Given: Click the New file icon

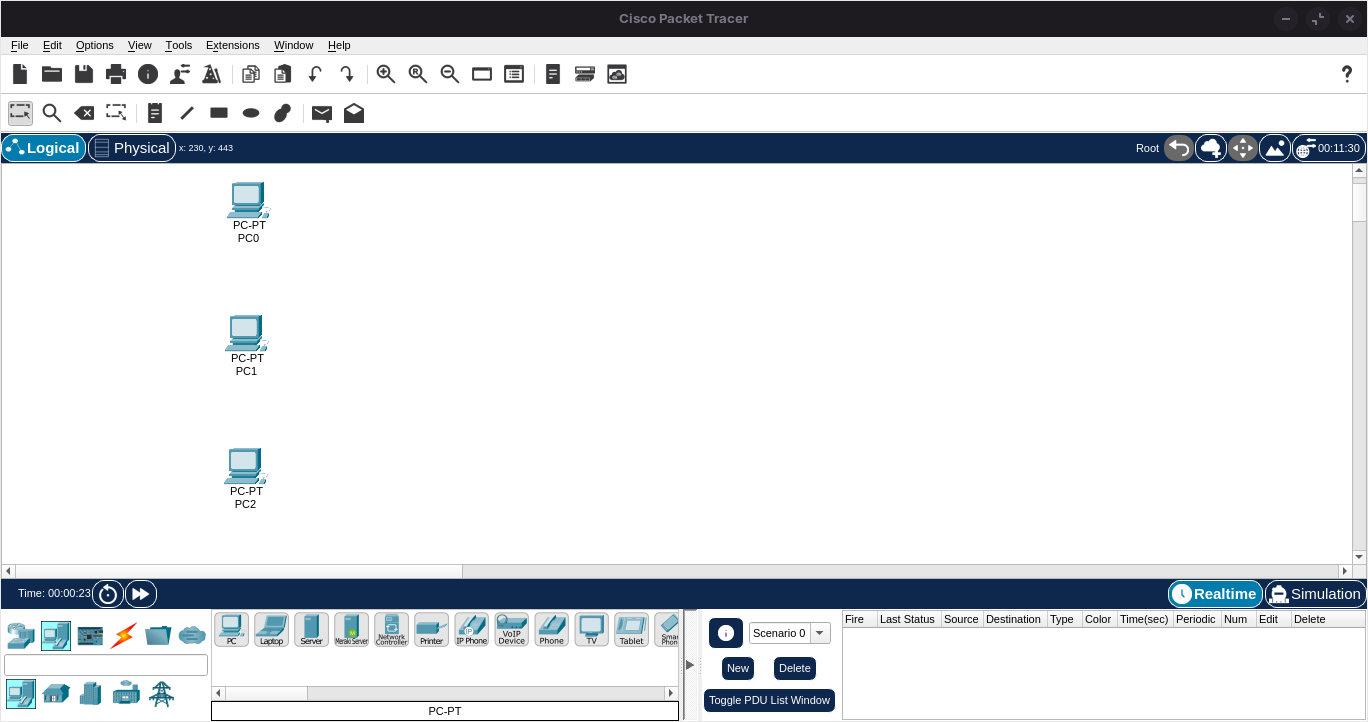Looking at the screenshot, I should pos(20,74).
